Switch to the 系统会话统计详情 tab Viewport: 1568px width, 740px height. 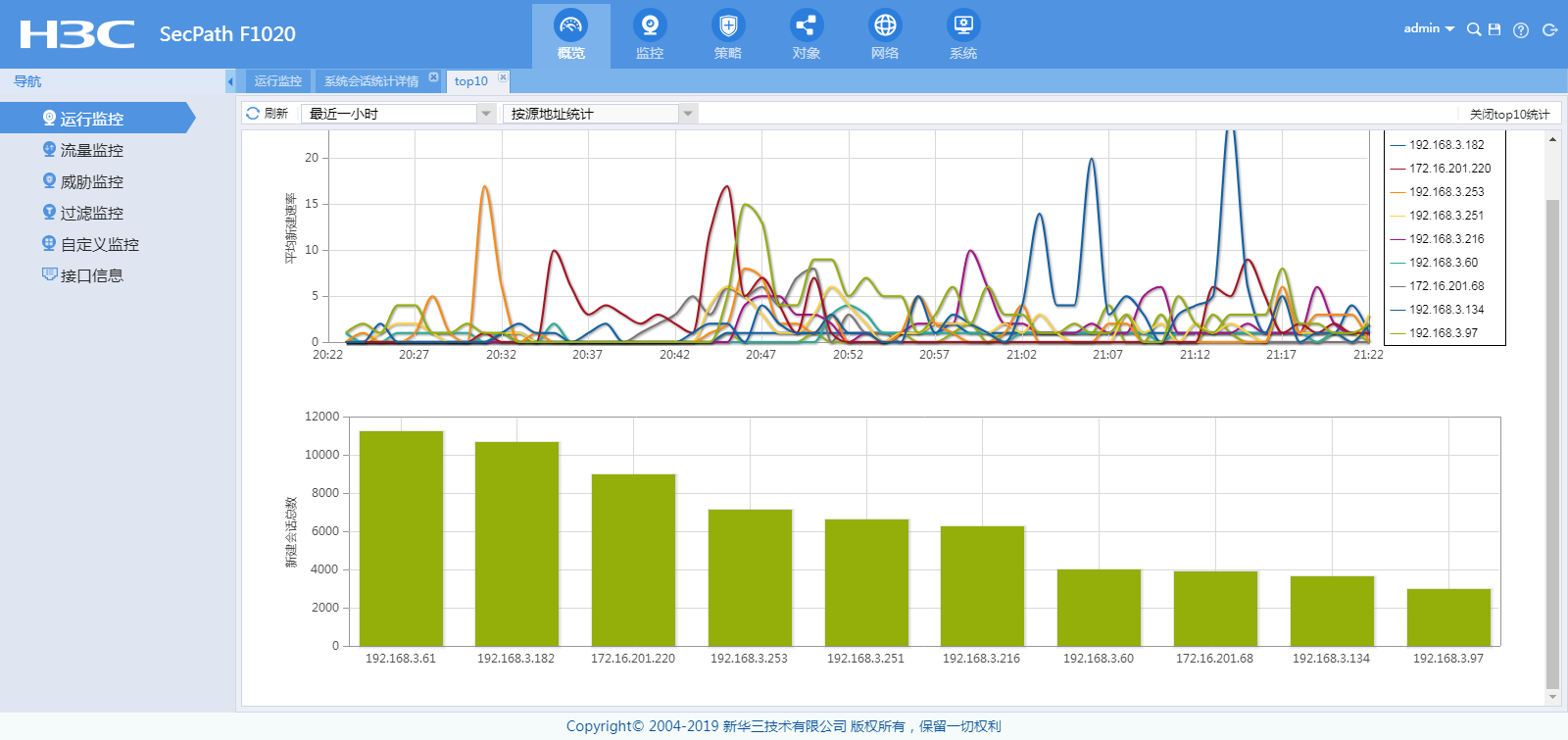(x=371, y=81)
